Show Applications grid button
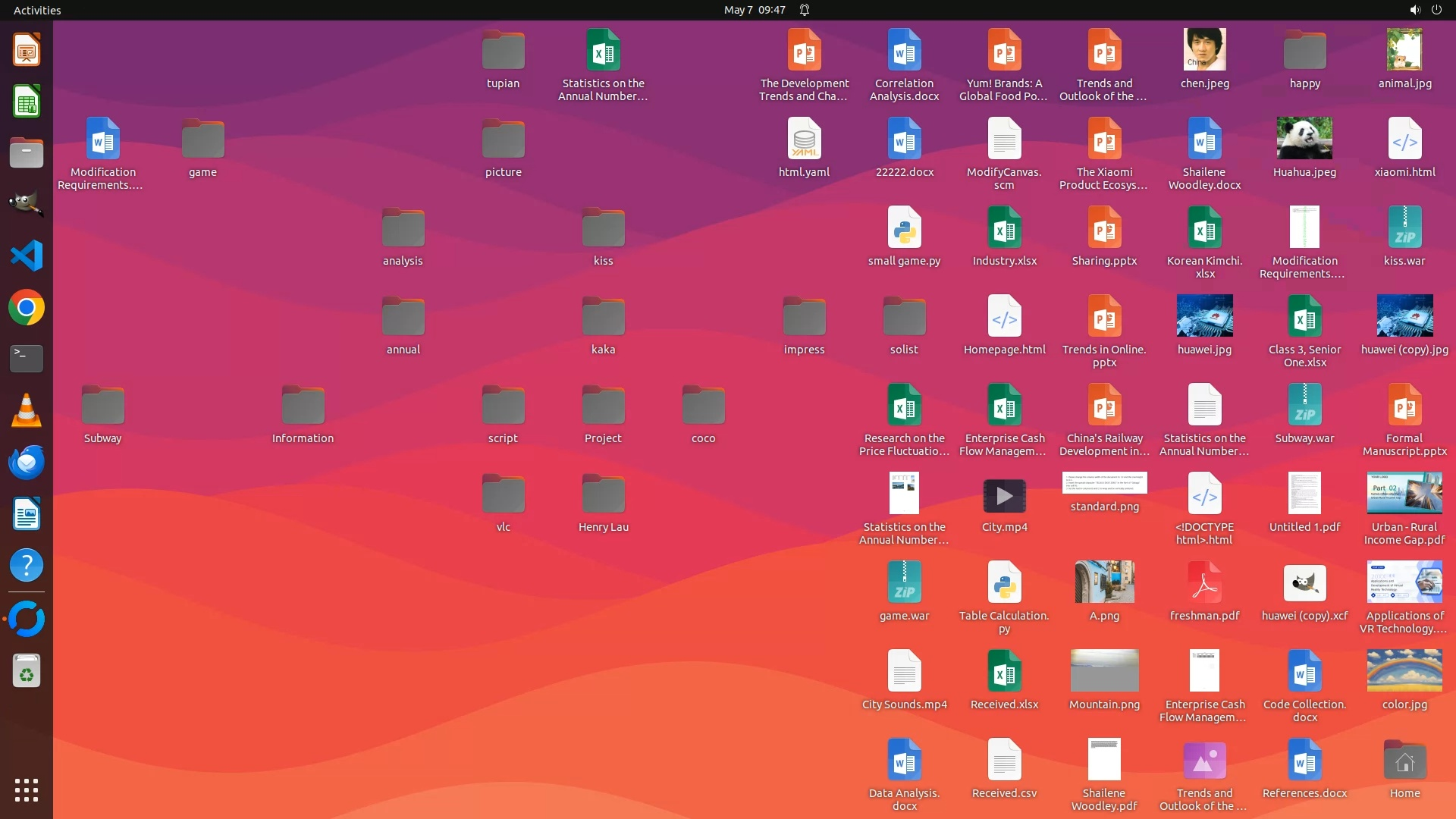The width and height of the screenshot is (1456, 819). point(27,790)
